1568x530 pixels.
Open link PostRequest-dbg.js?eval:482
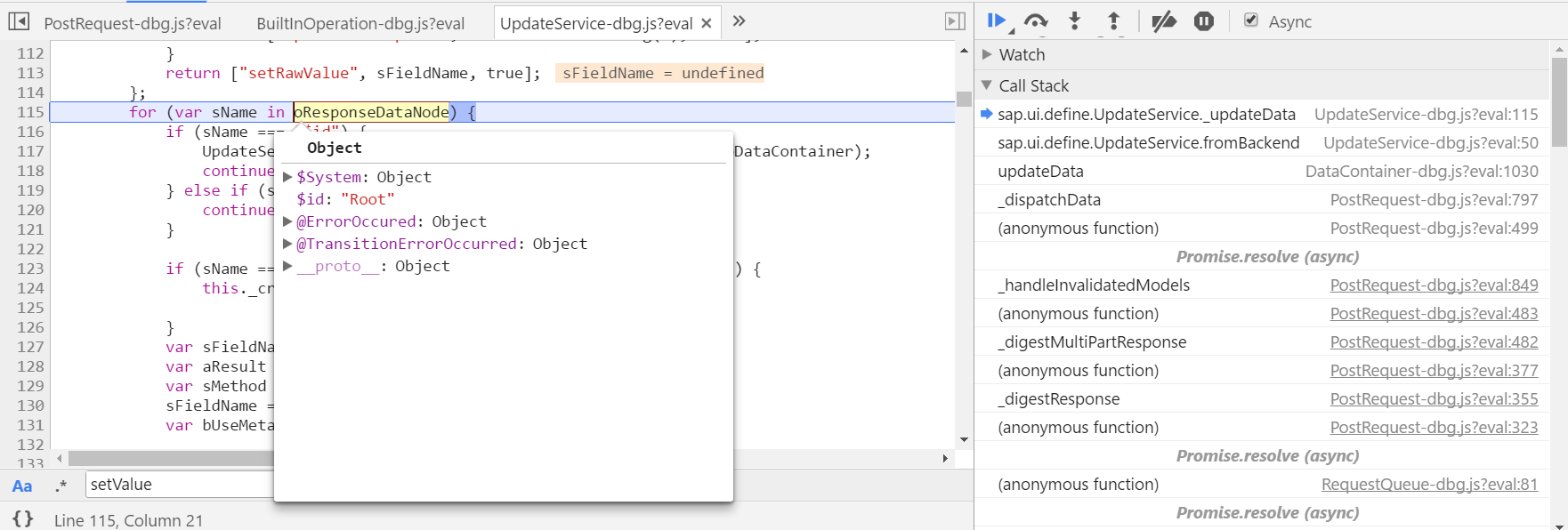(x=1434, y=341)
